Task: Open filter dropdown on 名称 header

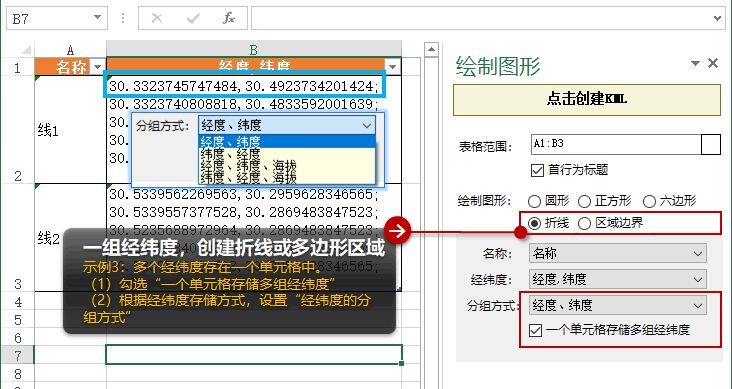Action: point(97,67)
